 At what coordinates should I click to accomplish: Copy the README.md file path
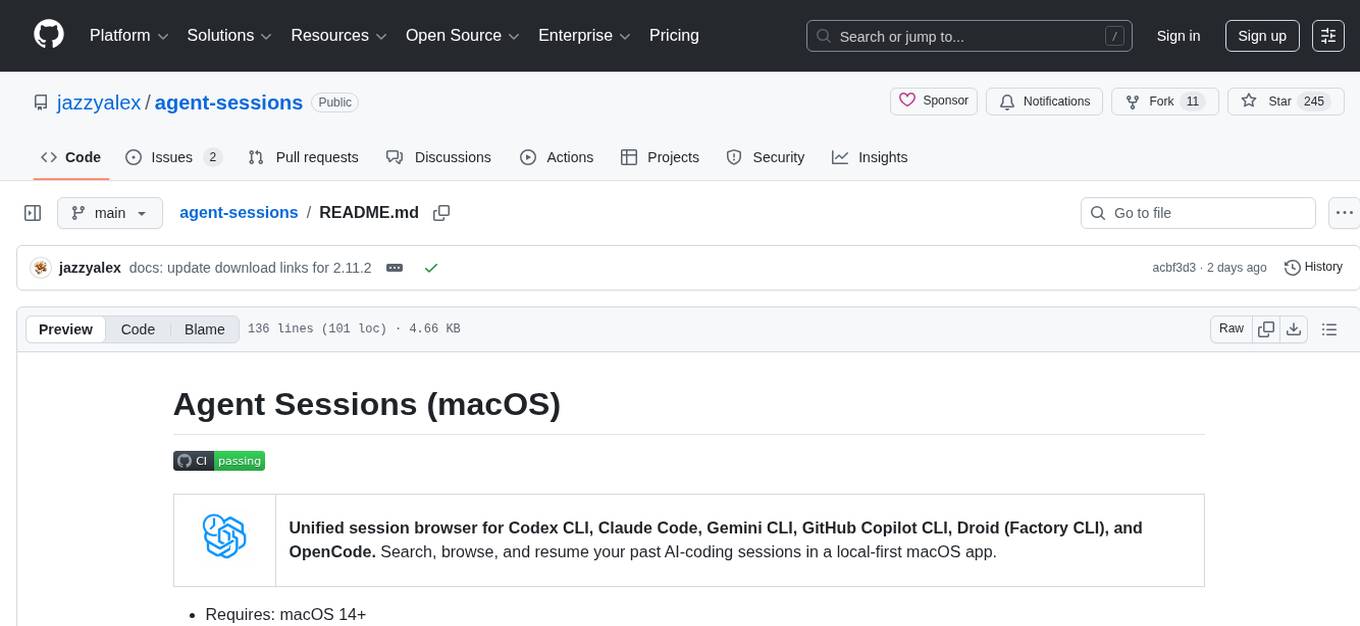point(441,213)
